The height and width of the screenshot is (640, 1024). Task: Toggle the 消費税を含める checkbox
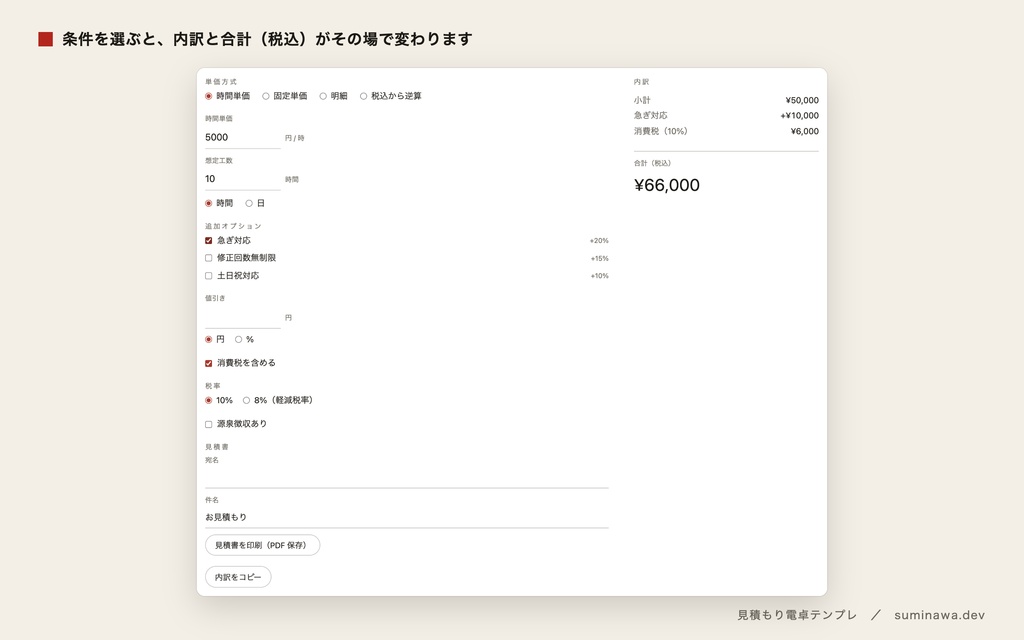coord(208,363)
